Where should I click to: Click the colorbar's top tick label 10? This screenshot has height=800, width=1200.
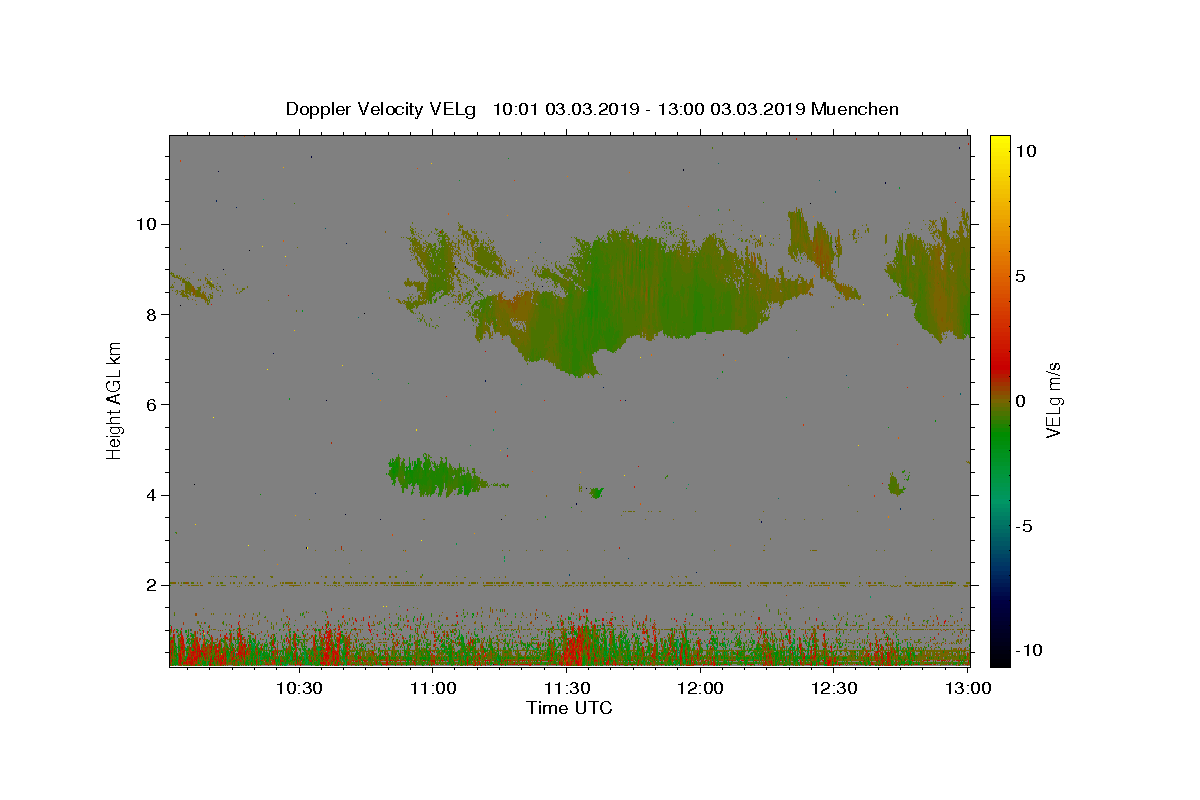click(1026, 151)
